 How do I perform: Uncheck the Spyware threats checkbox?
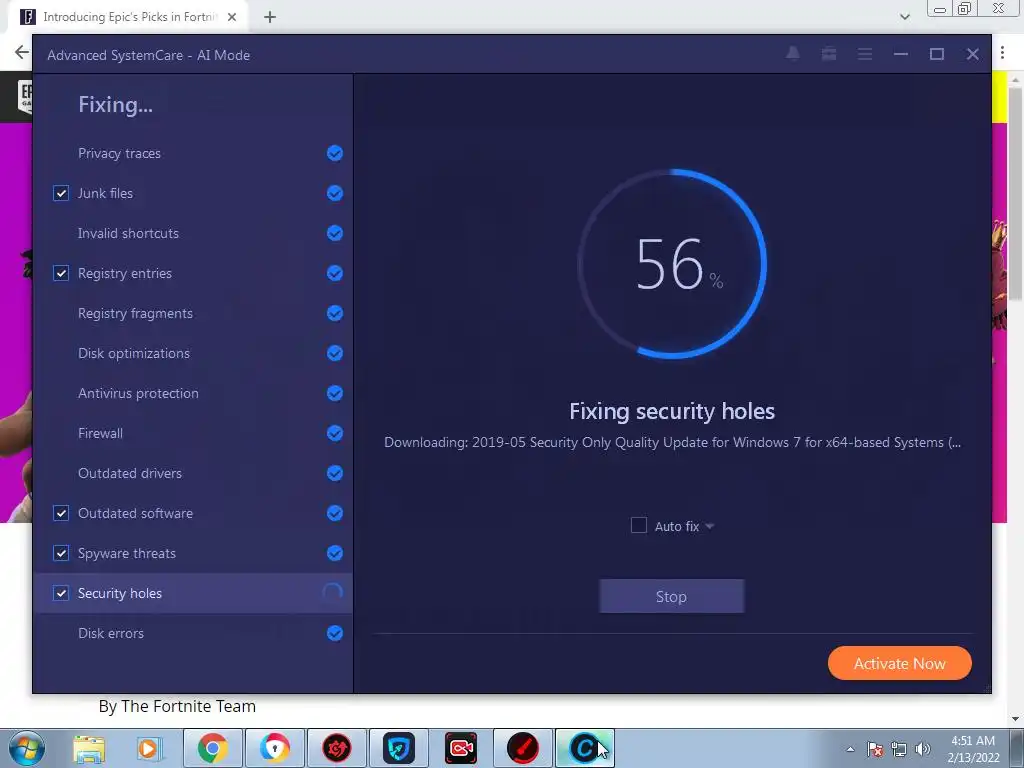(x=61, y=553)
